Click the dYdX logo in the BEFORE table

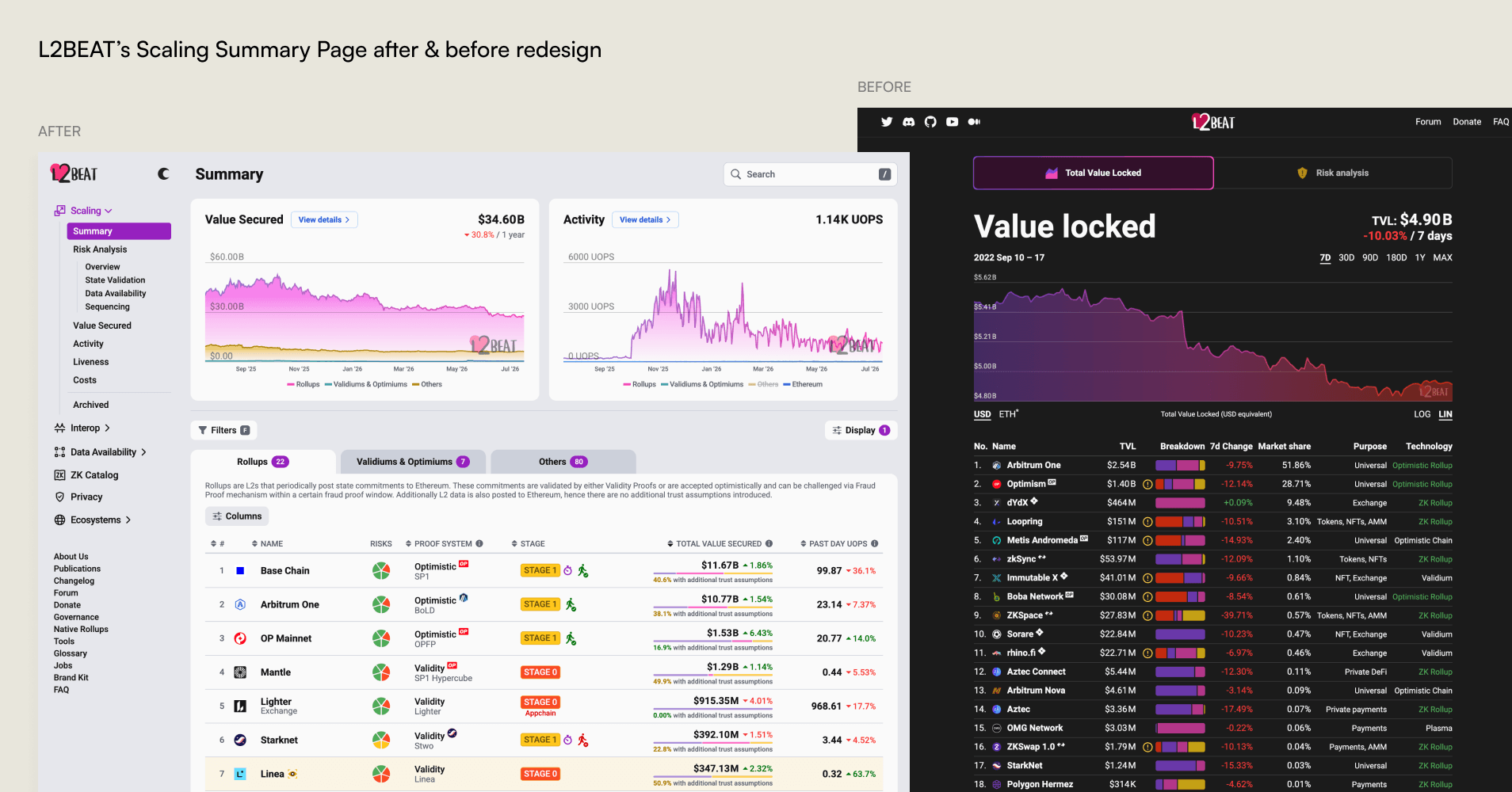(x=997, y=503)
